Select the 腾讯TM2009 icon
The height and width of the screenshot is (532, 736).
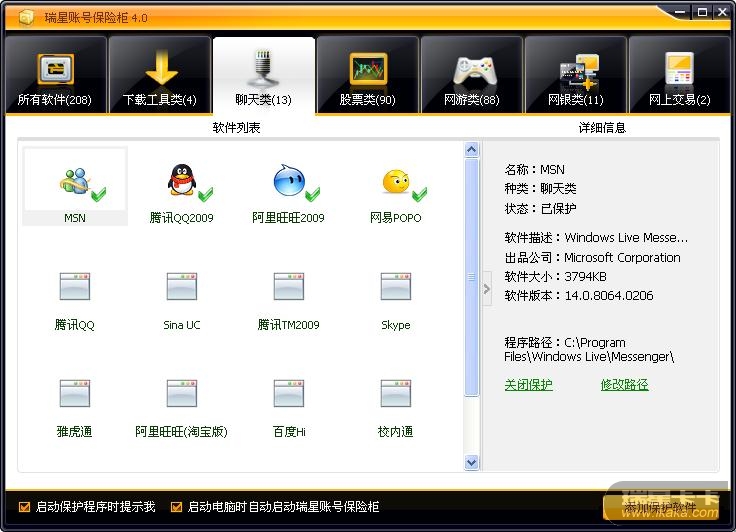click(x=289, y=286)
